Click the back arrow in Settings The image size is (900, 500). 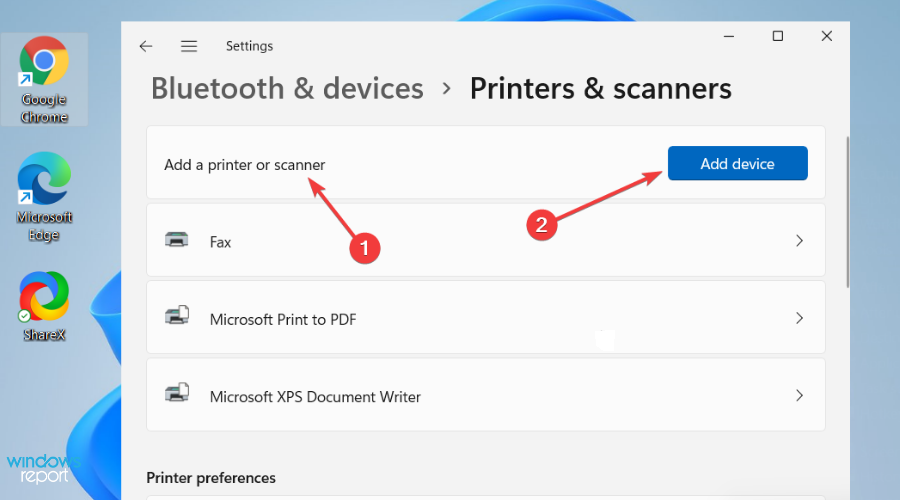point(146,46)
